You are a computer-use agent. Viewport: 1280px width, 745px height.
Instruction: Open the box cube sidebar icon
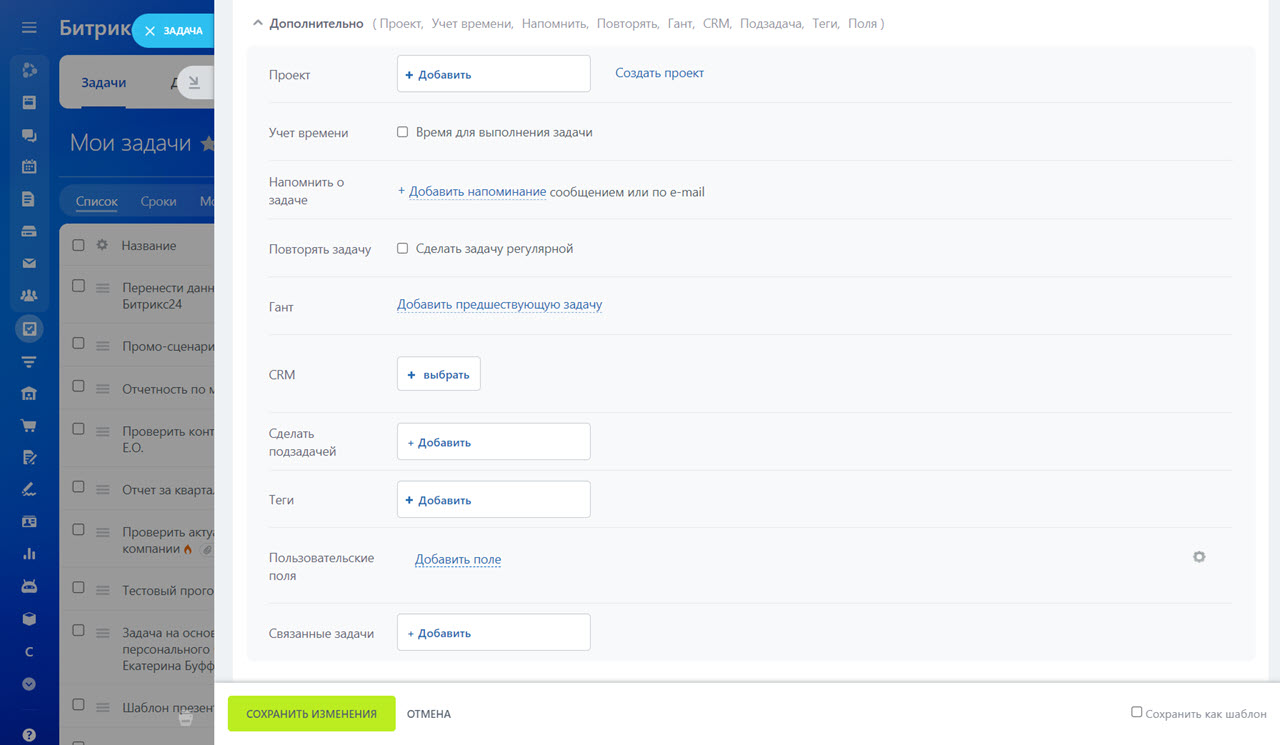pyautogui.click(x=29, y=619)
